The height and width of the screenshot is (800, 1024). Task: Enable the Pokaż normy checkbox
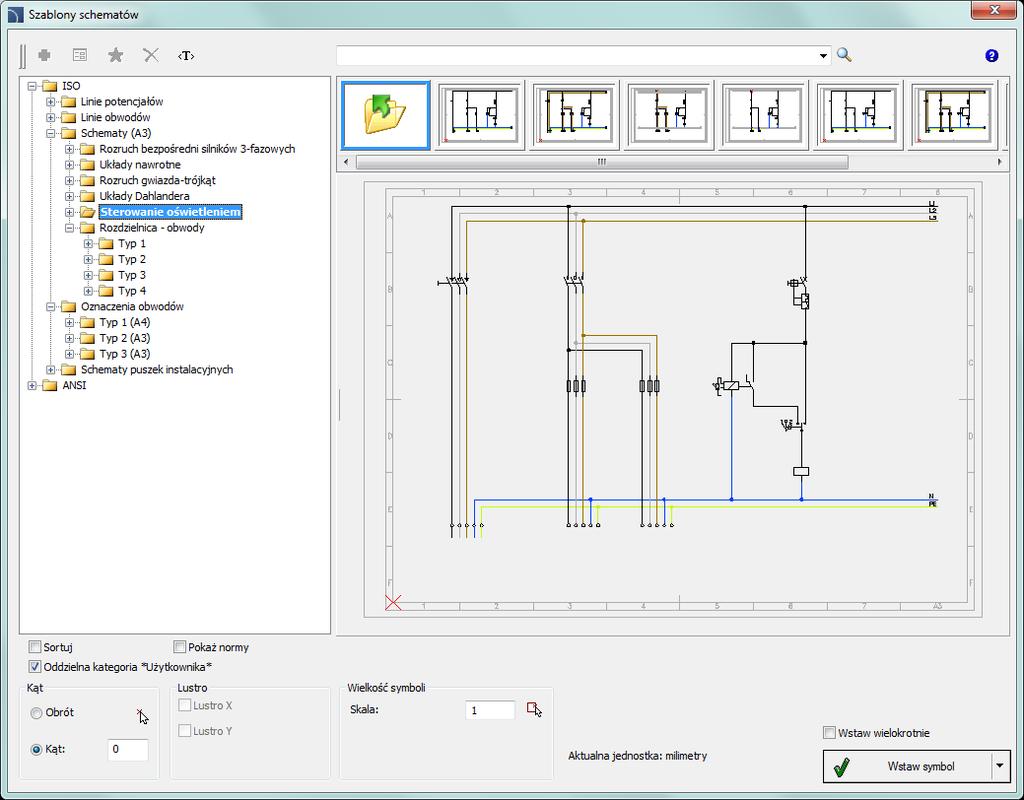[x=180, y=647]
